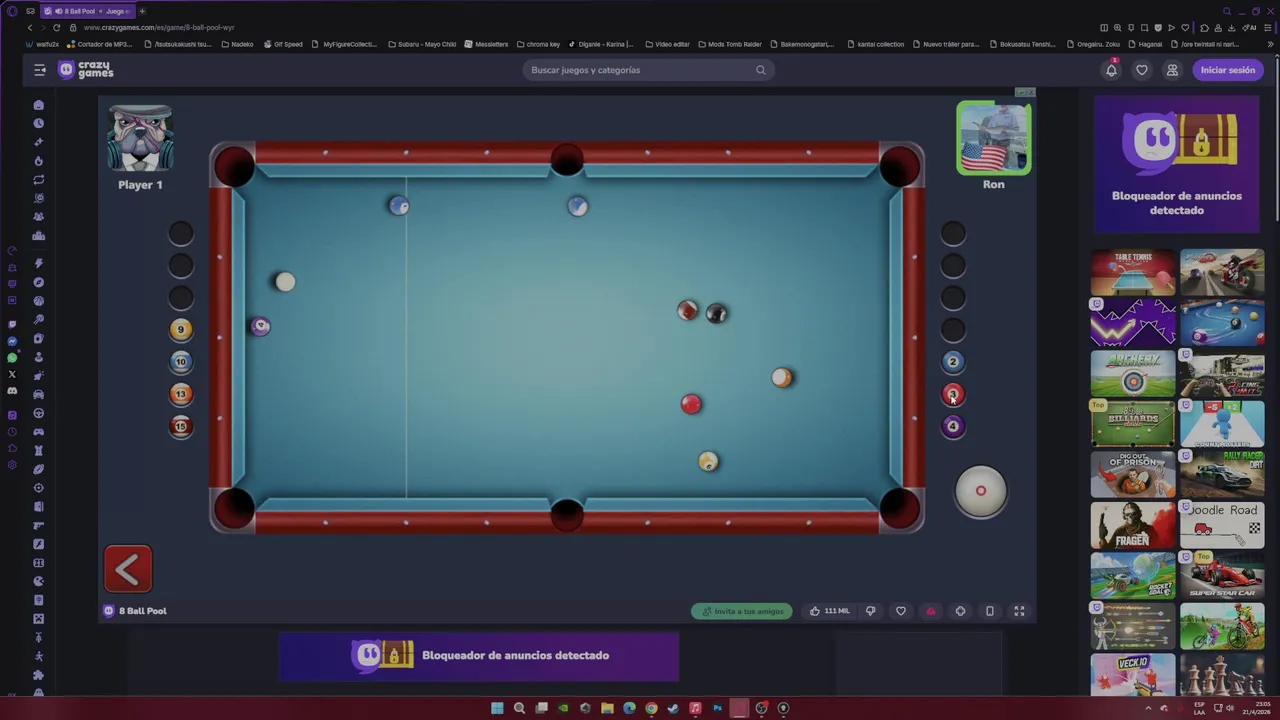Click the Buscar juegos y categorías search field

click(x=648, y=70)
